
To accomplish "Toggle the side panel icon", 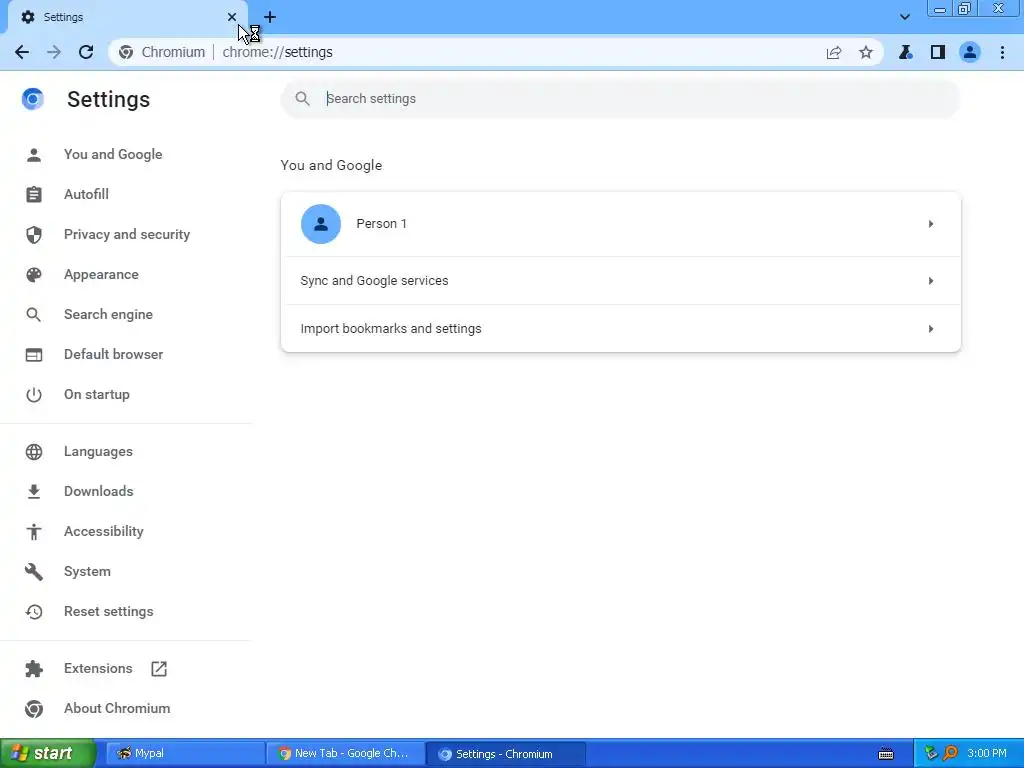I will (938, 52).
